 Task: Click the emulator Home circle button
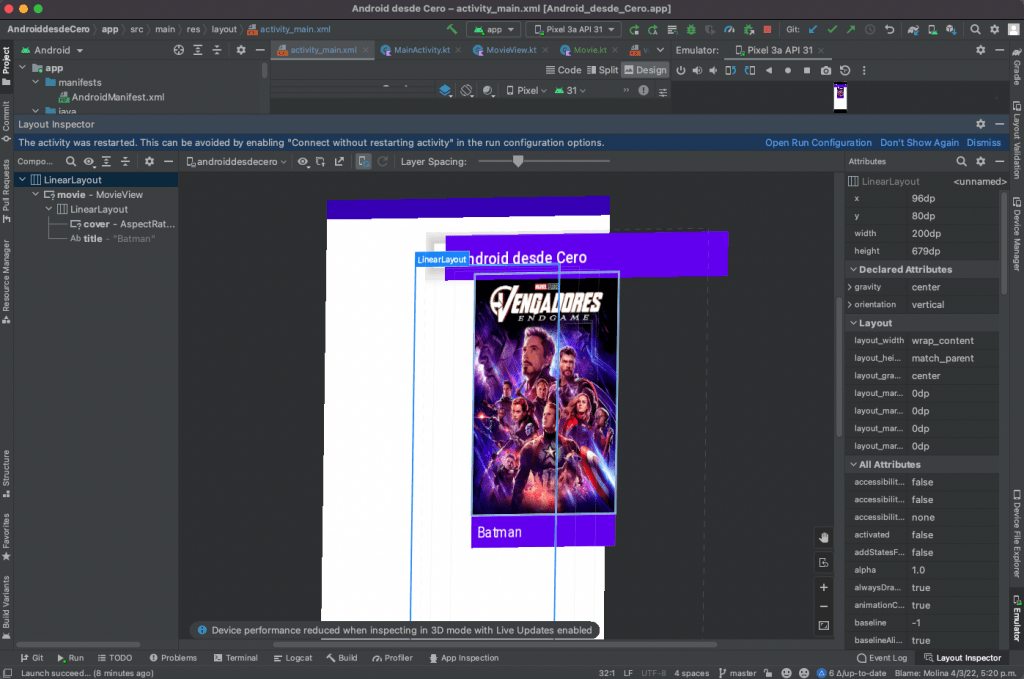point(788,71)
